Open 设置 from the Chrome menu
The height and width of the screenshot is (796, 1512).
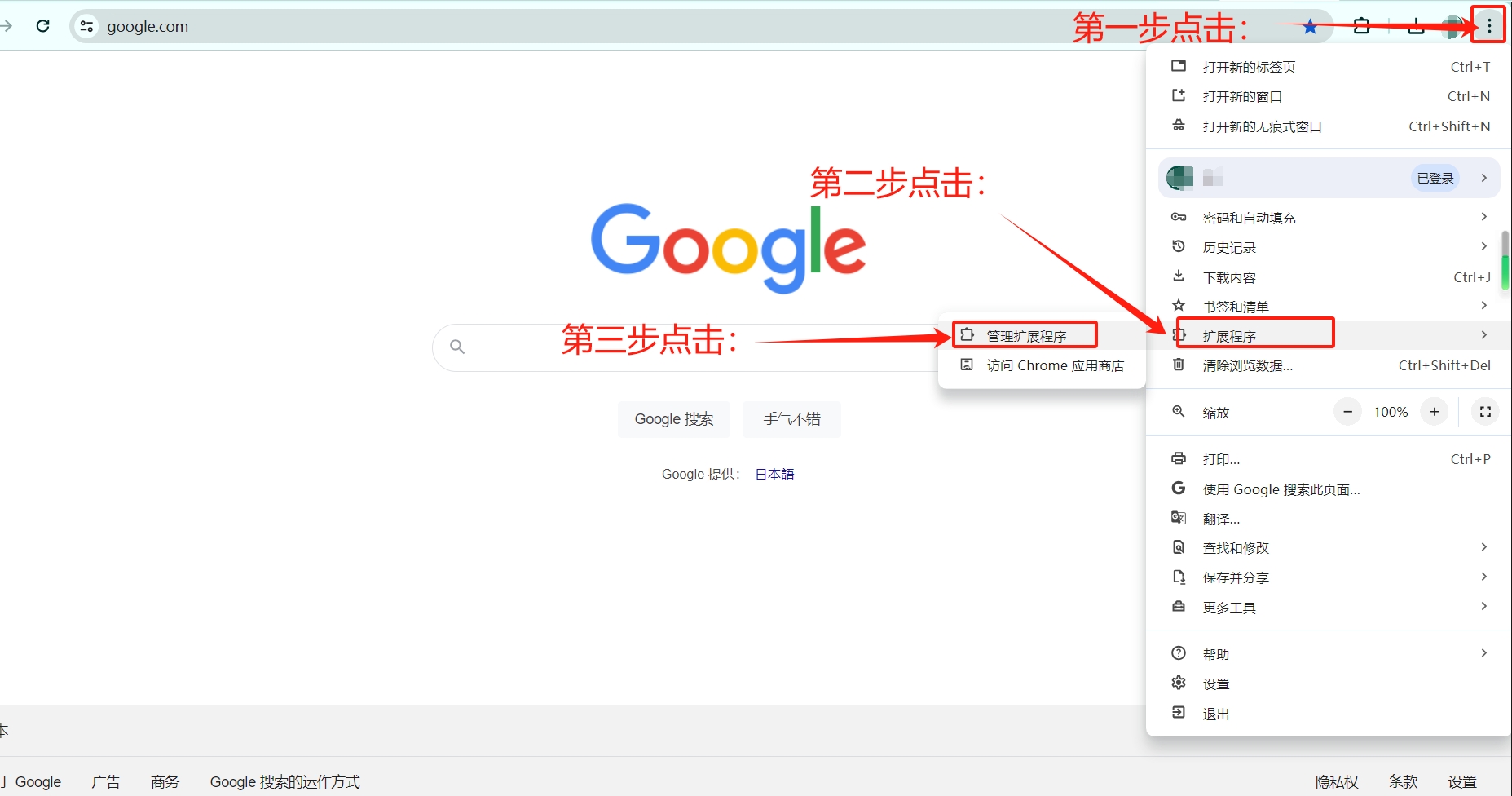click(x=1329, y=683)
